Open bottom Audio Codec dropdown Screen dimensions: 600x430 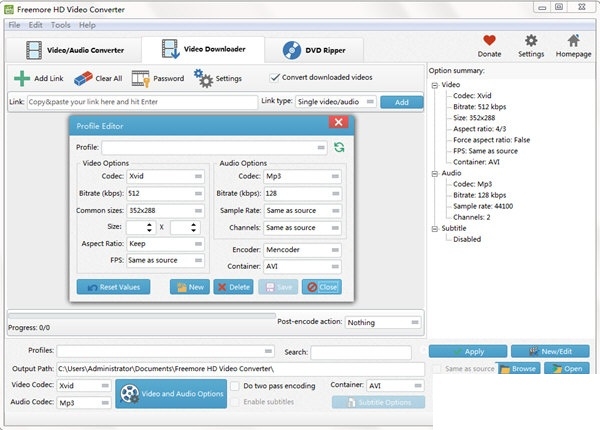[84, 402]
